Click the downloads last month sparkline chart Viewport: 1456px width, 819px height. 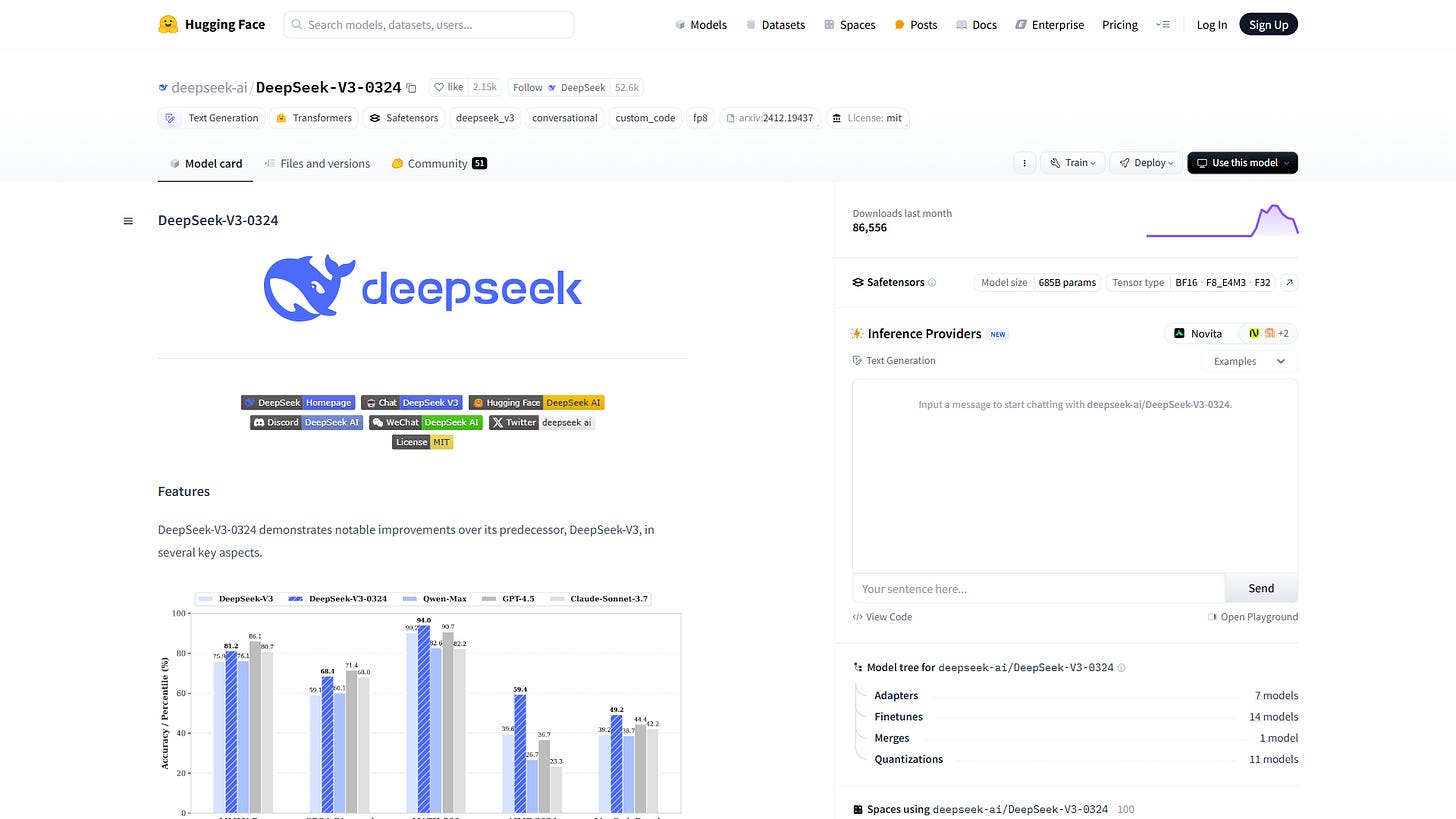1222,221
